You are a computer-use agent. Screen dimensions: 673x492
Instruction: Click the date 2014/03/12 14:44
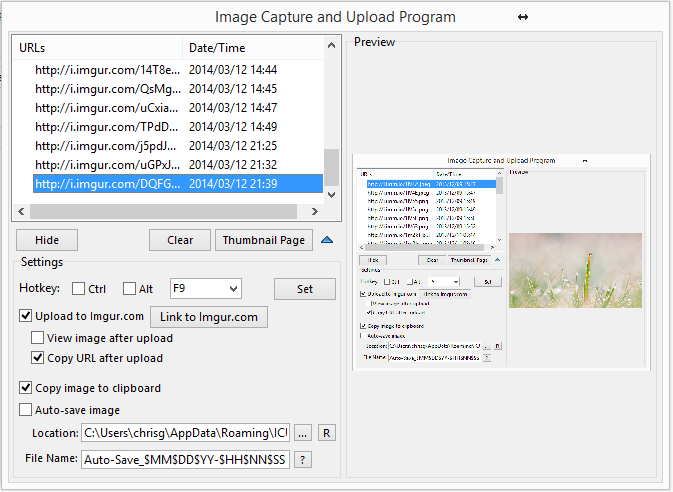coord(233,70)
